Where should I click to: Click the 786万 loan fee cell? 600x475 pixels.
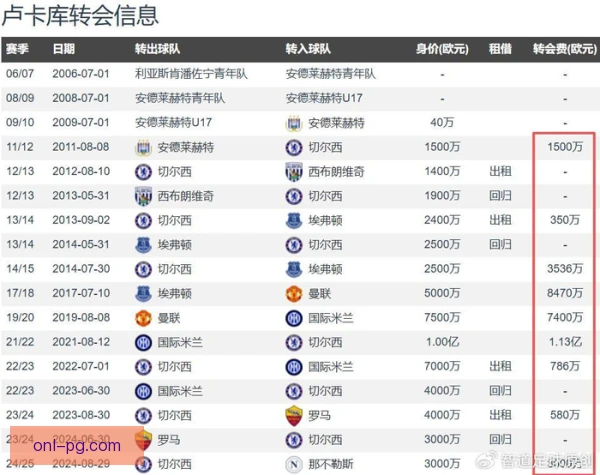pos(565,366)
